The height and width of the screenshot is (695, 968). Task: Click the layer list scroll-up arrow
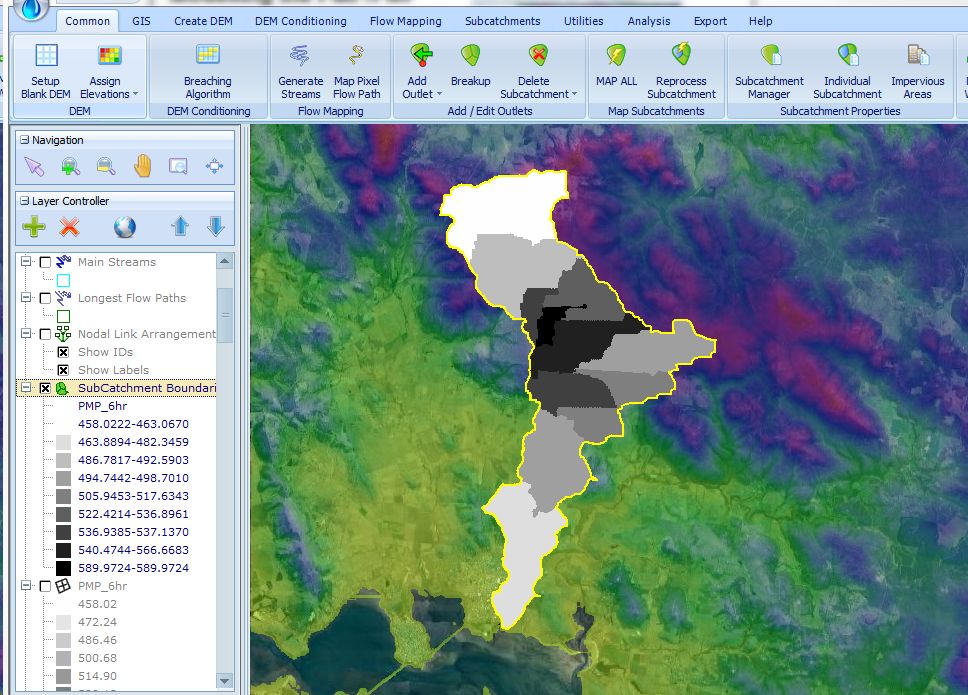tap(225, 262)
